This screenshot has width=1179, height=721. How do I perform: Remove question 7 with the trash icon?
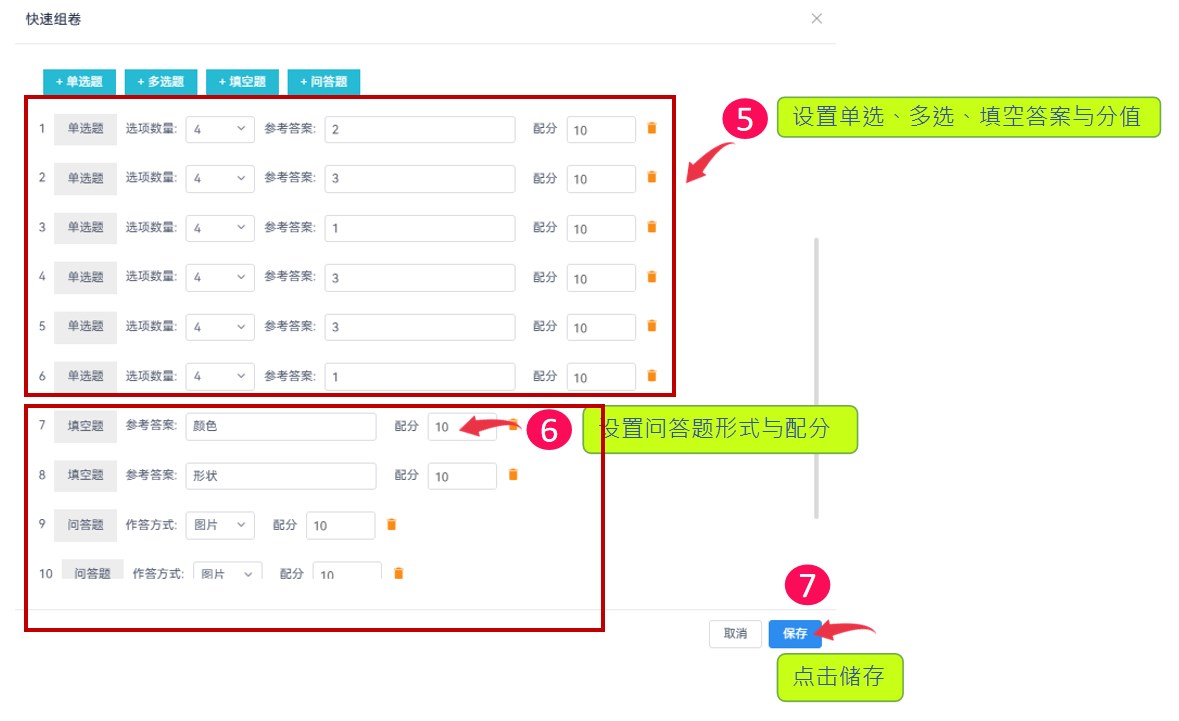(x=514, y=426)
